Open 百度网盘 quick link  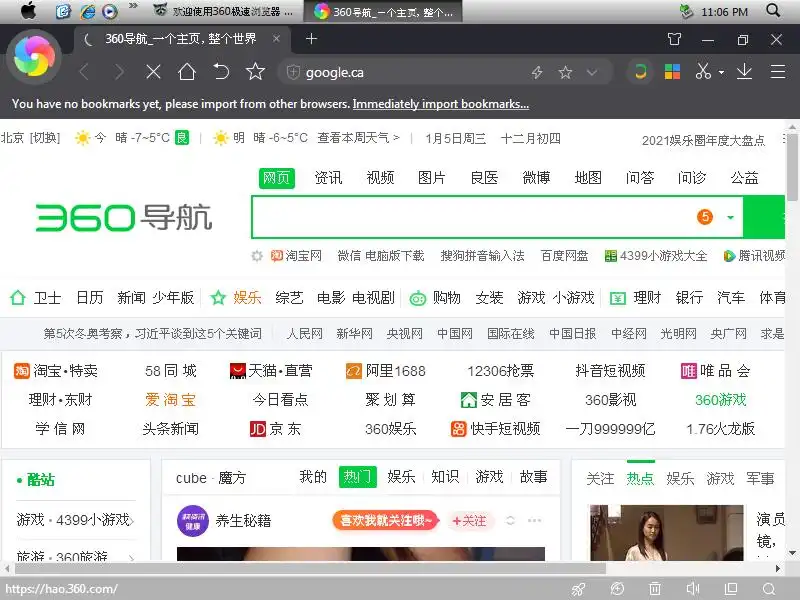click(x=564, y=256)
